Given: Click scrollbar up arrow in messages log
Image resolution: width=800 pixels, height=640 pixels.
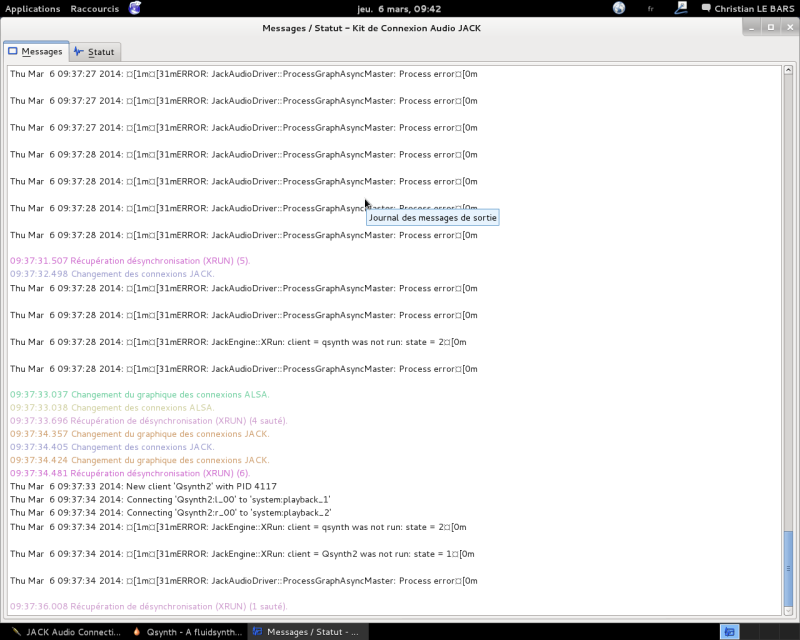Looking at the screenshot, I should coord(788,70).
